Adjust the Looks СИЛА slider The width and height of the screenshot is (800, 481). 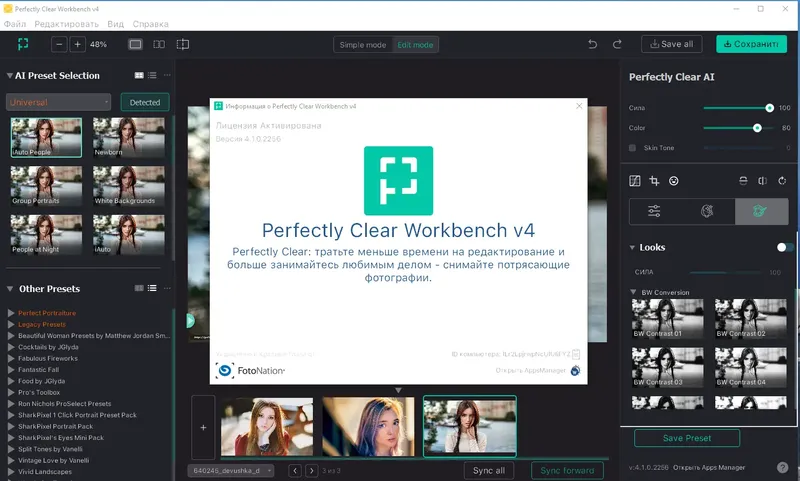coord(725,272)
